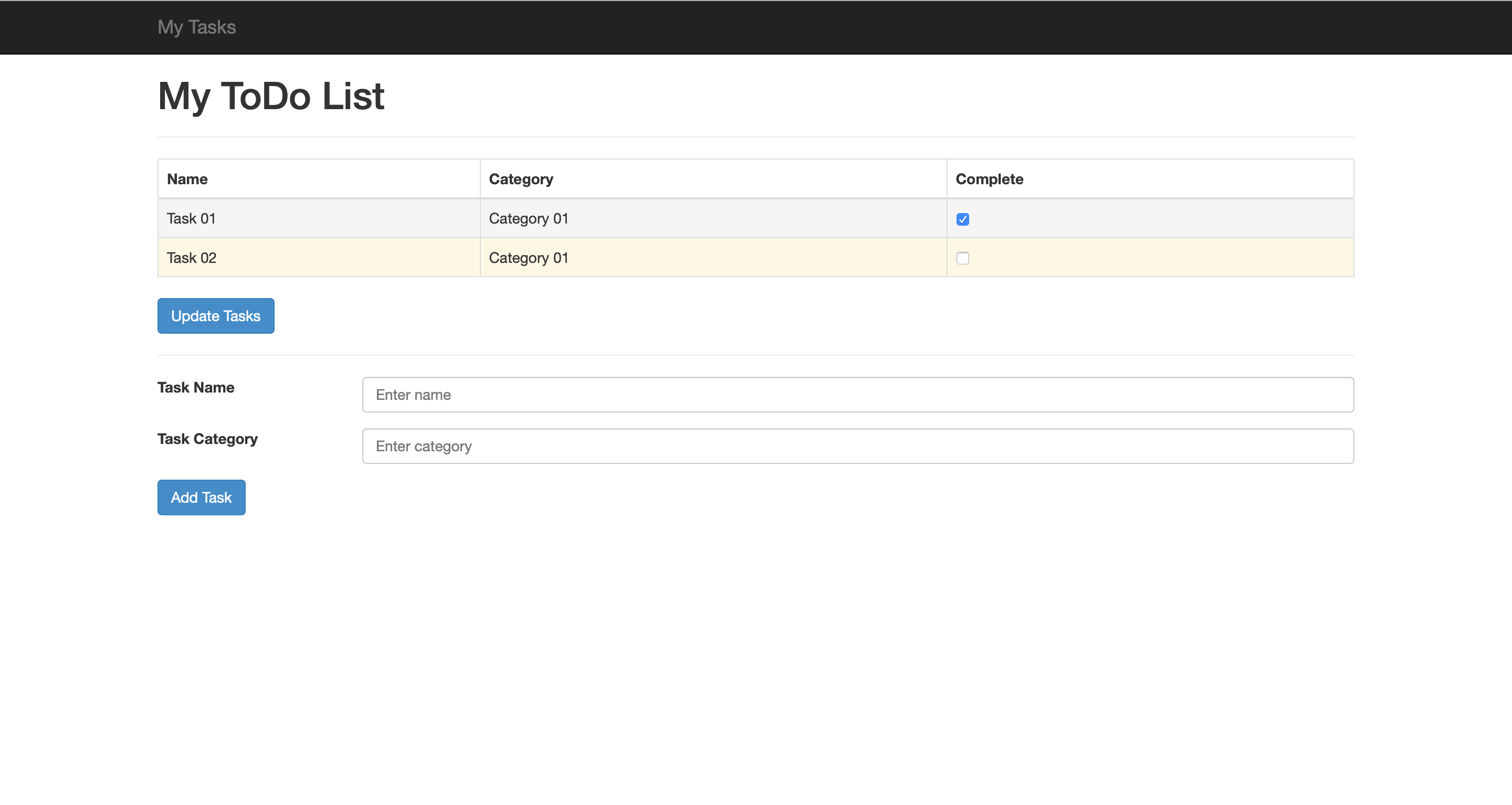Click the My ToDo List heading

pyautogui.click(x=270, y=96)
